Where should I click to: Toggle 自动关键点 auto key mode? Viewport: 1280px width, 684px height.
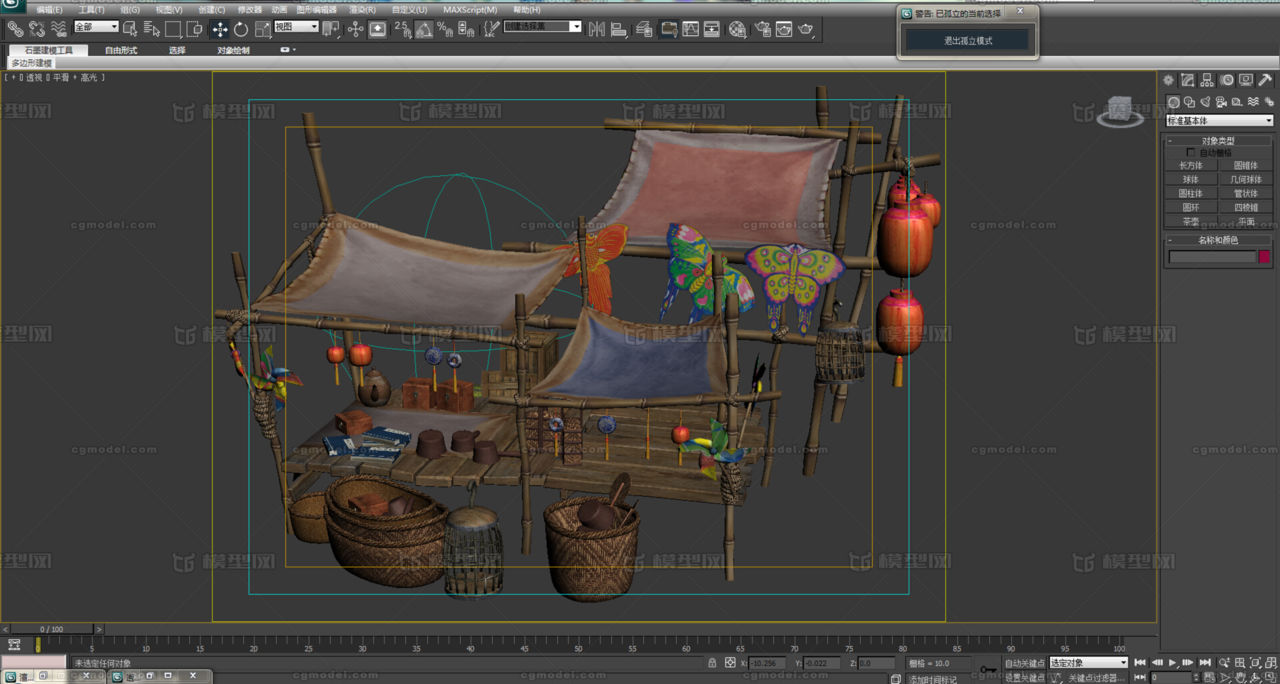(x=1024, y=663)
